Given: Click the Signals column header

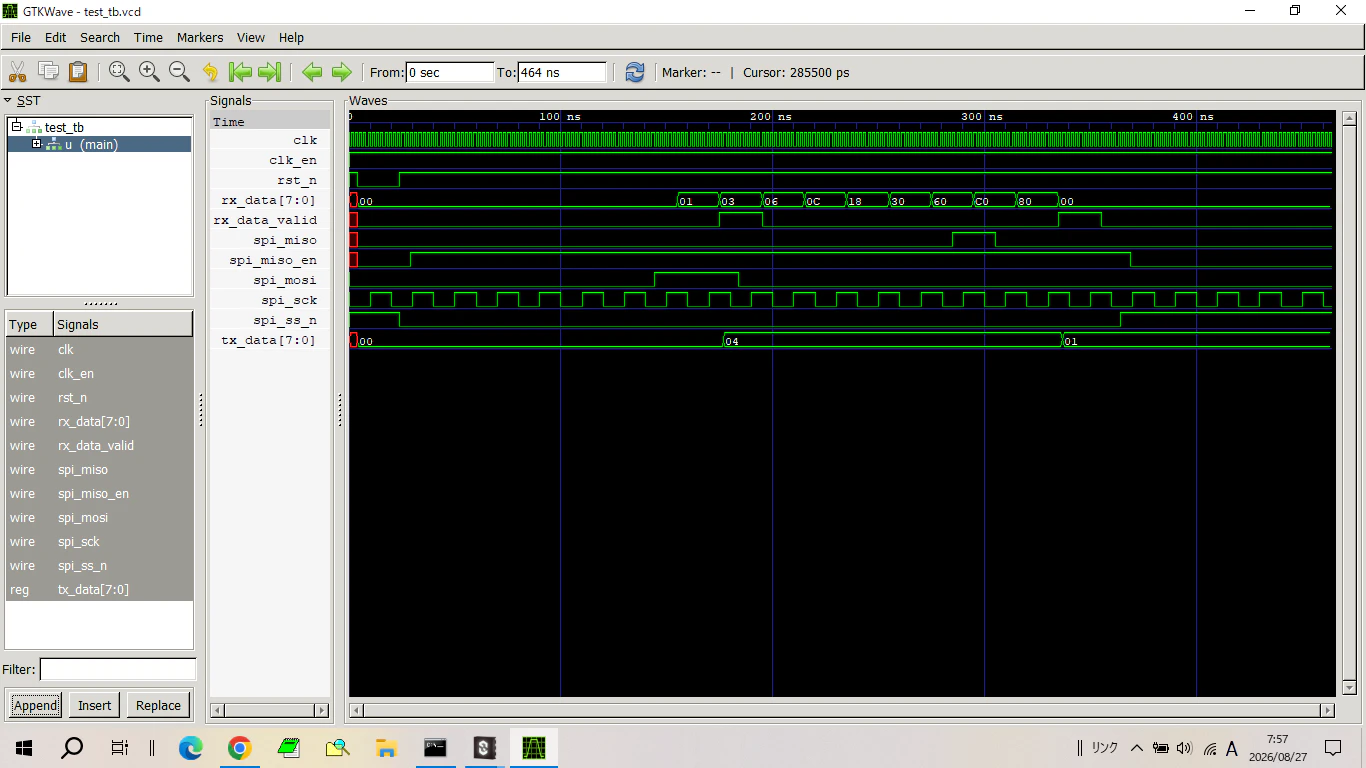Looking at the screenshot, I should [x=122, y=324].
